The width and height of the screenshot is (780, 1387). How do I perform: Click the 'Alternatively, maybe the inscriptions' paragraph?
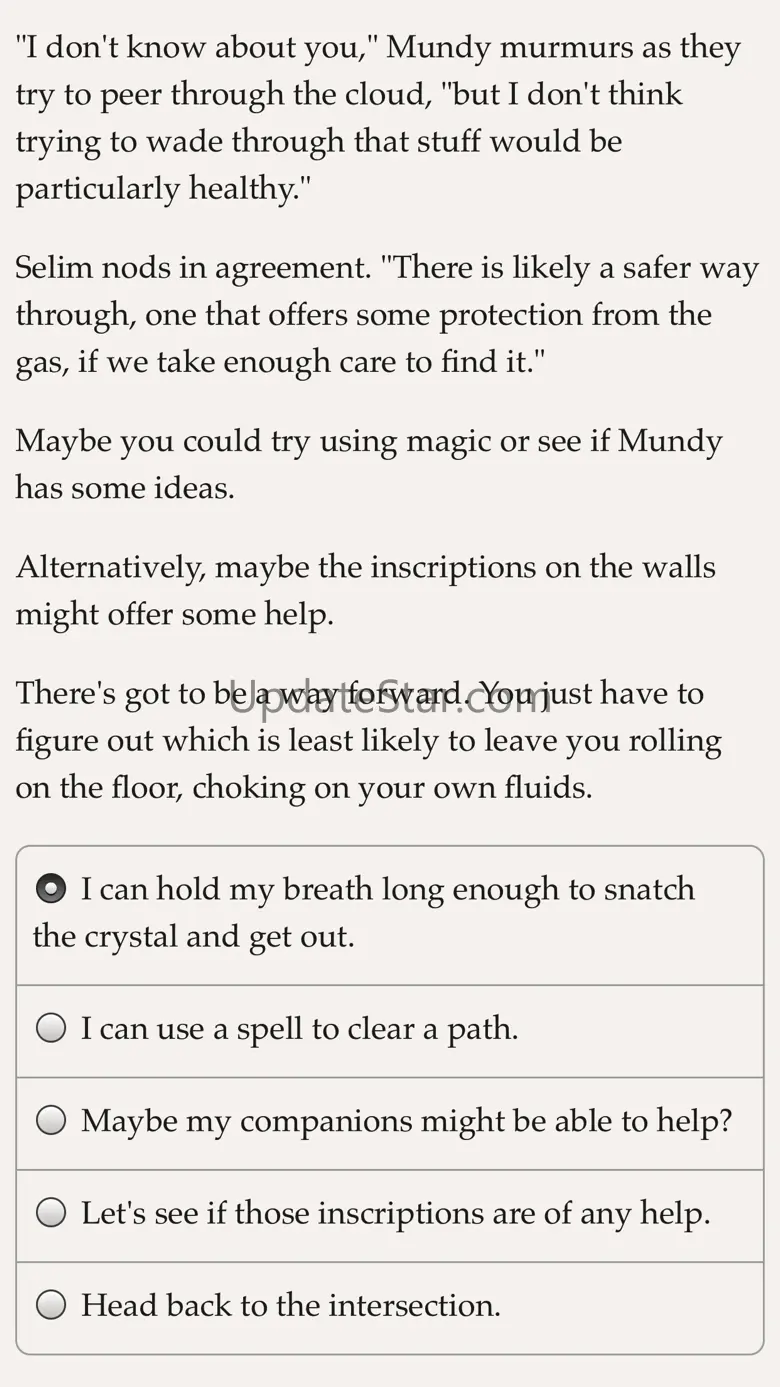click(x=366, y=590)
